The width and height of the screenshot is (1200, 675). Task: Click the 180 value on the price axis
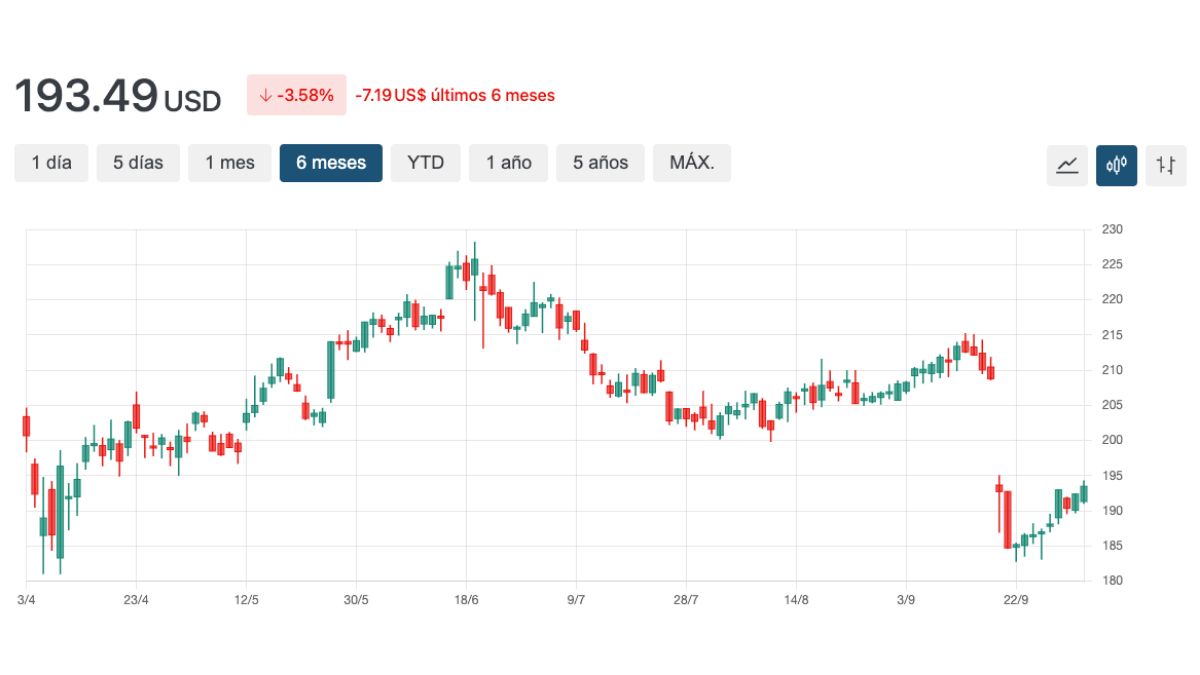pos(1113,581)
